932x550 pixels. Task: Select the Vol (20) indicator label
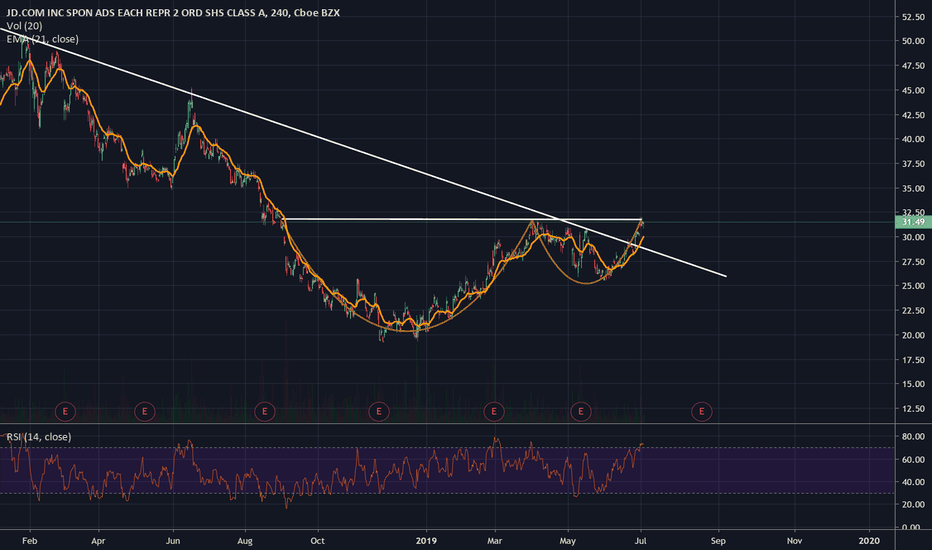click(x=24, y=26)
